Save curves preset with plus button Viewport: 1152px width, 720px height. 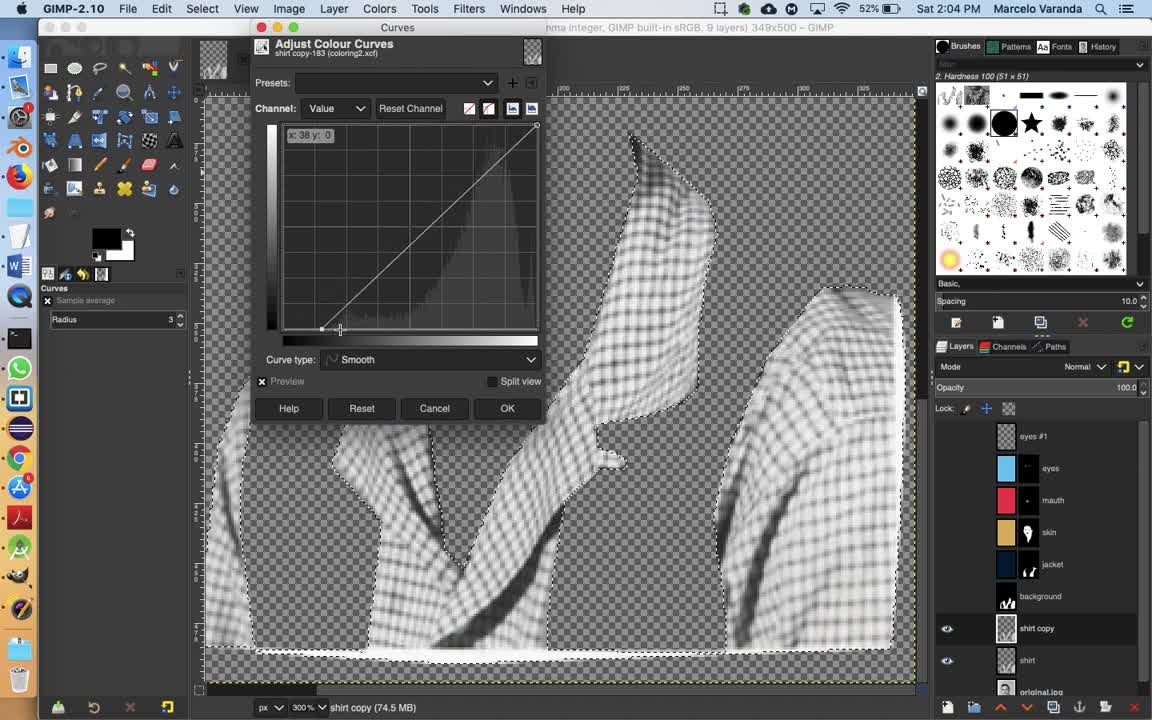click(x=512, y=83)
